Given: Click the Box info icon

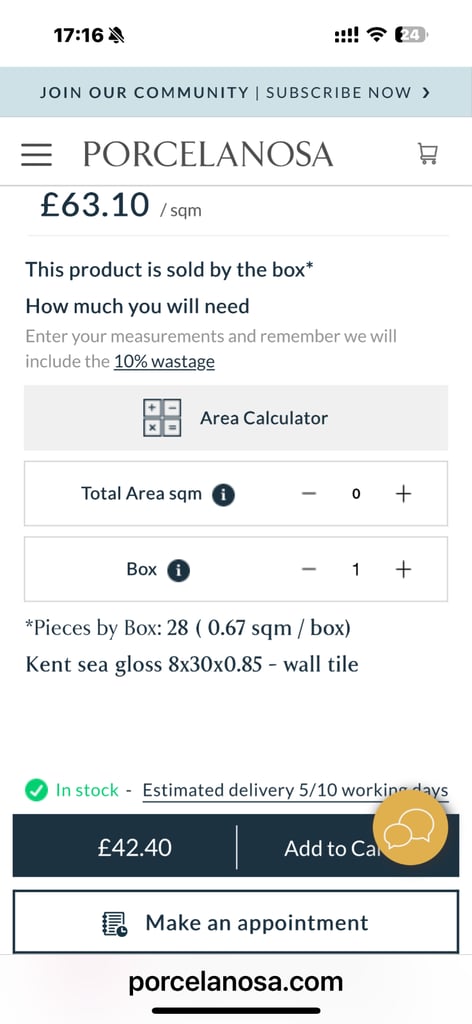Looking at the screenshot, I should (178, 570).
